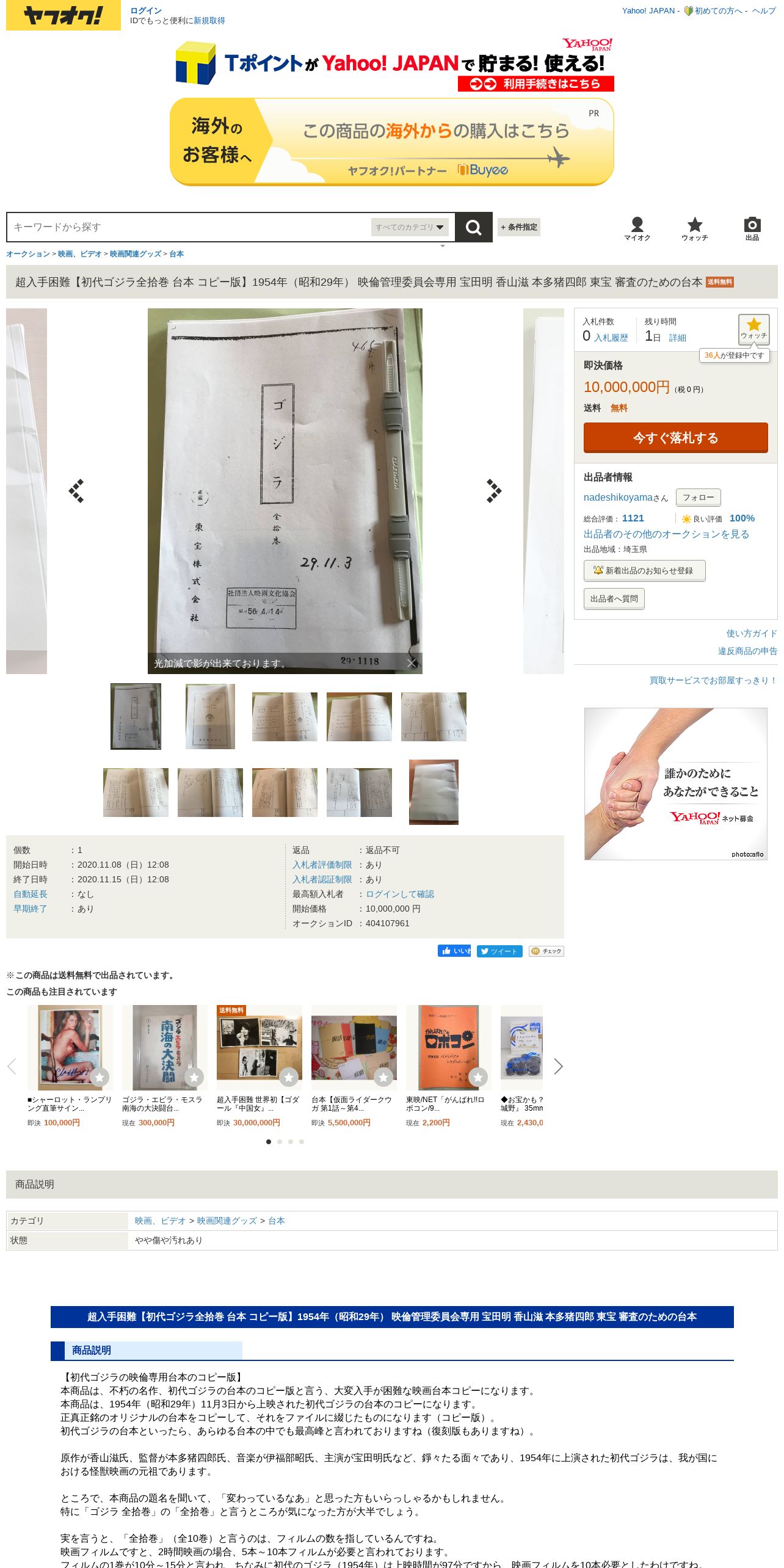Show next product image arrow

(493, 491)
